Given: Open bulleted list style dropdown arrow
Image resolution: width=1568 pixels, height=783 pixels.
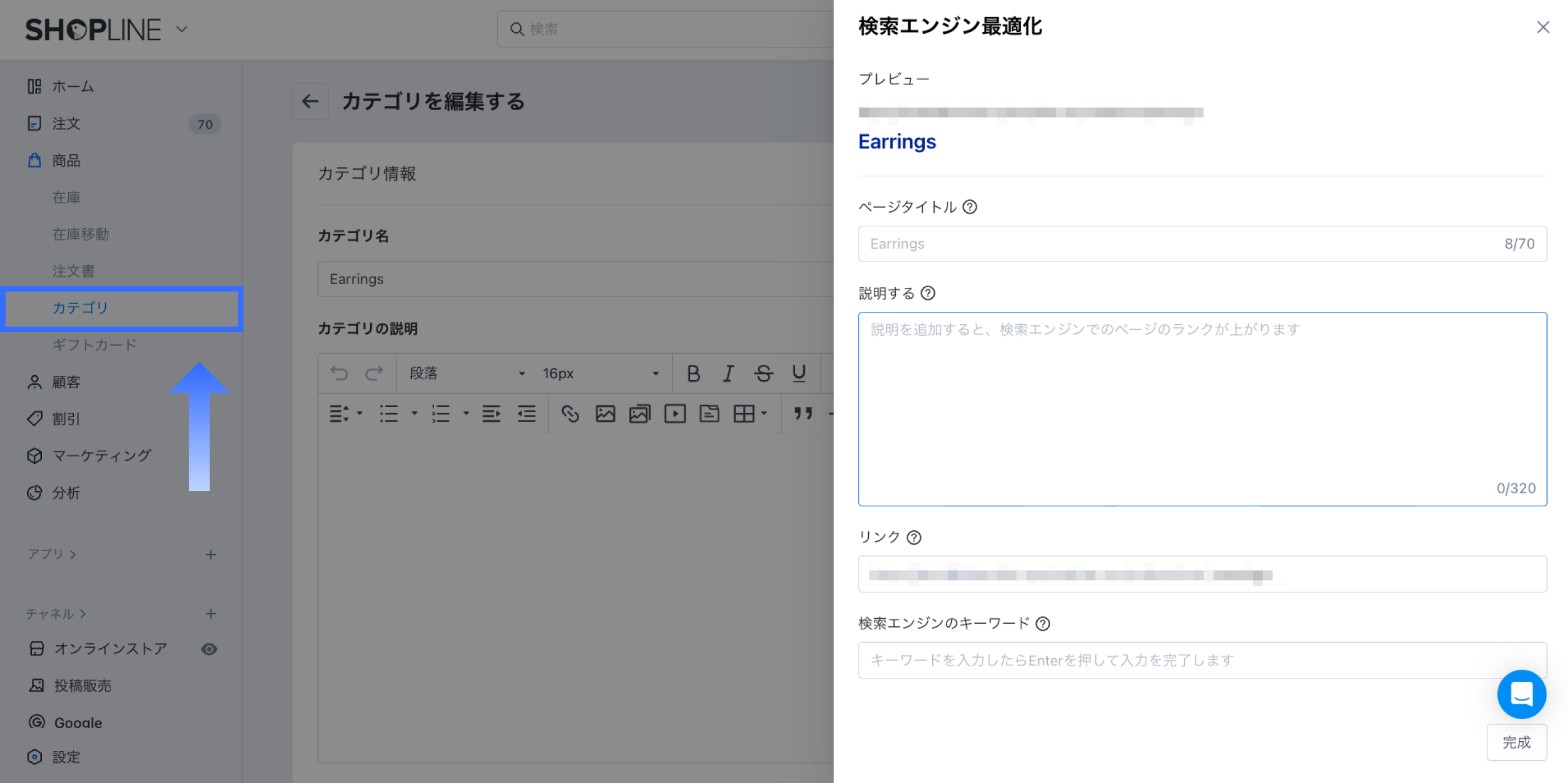Looking at the screenshot, I should pyautogui.click(x=414, y=414).
